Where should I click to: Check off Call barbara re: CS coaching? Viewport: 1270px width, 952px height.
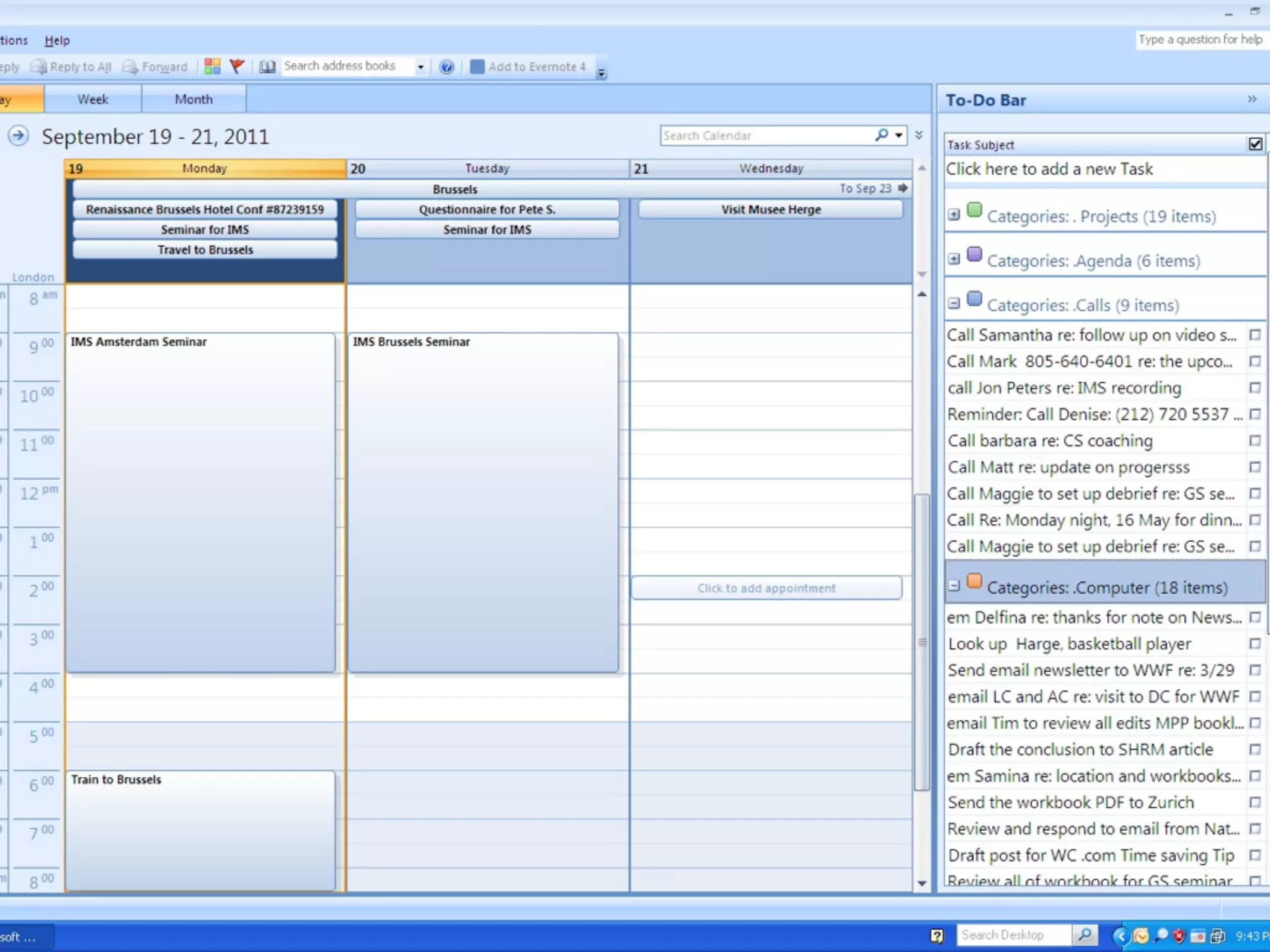(x=1255, y=441)
